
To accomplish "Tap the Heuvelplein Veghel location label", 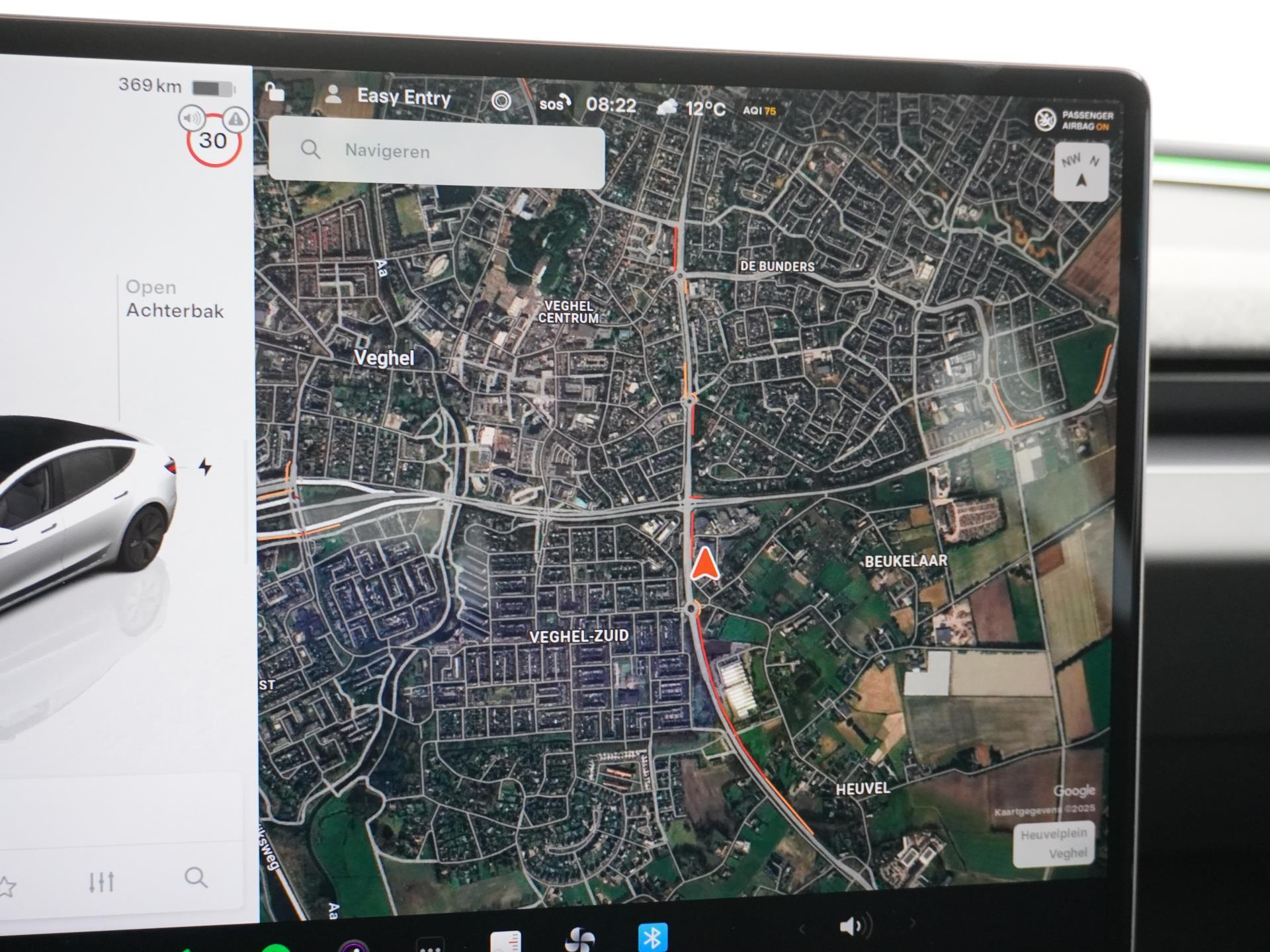I will point(1054,844).
